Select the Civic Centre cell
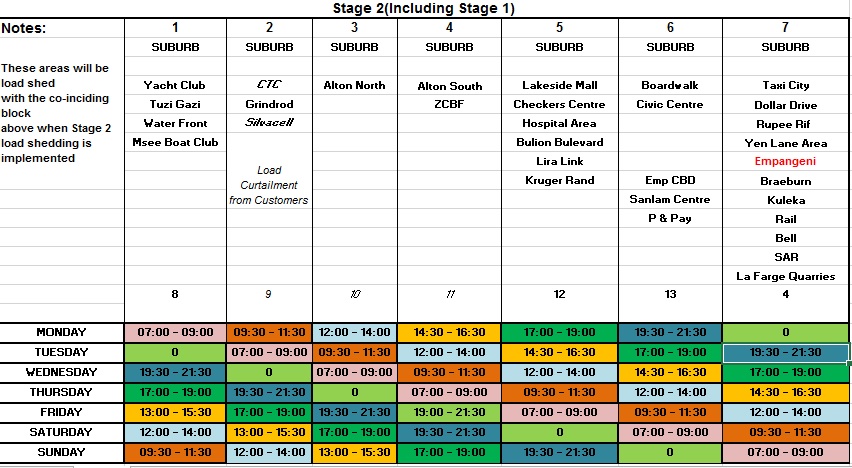This screenshot has width=852, height=468. coord(670,105)
